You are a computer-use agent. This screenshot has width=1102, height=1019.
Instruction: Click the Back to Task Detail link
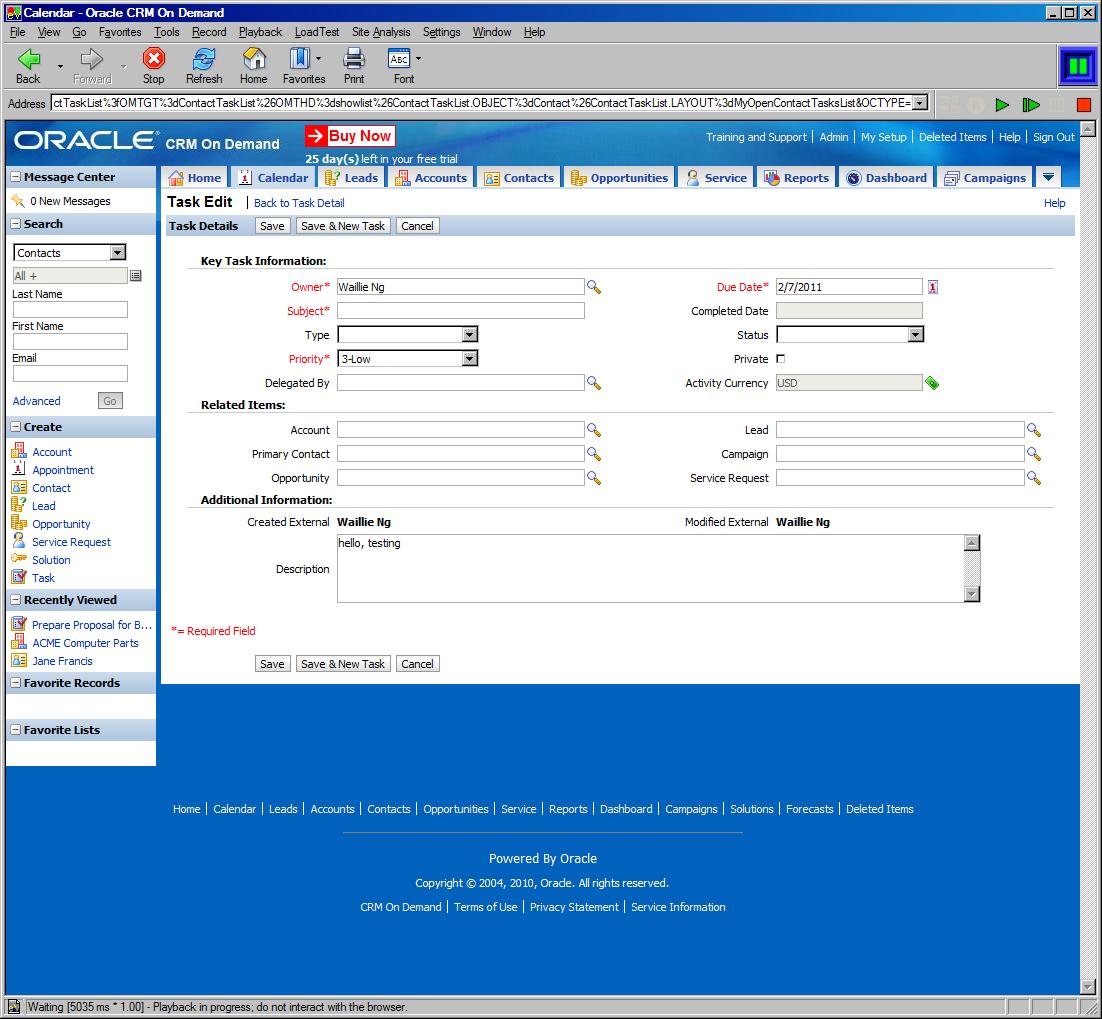[x=299, y=203]
